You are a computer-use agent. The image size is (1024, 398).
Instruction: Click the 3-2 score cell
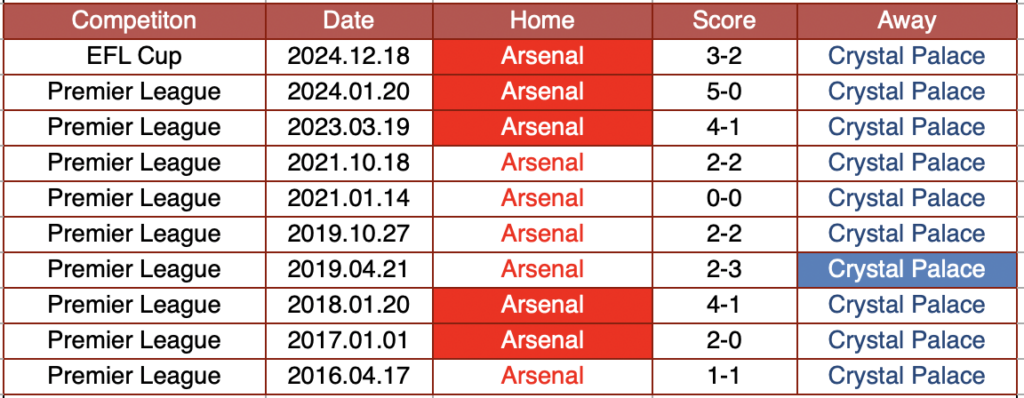[x=724, y=57]
